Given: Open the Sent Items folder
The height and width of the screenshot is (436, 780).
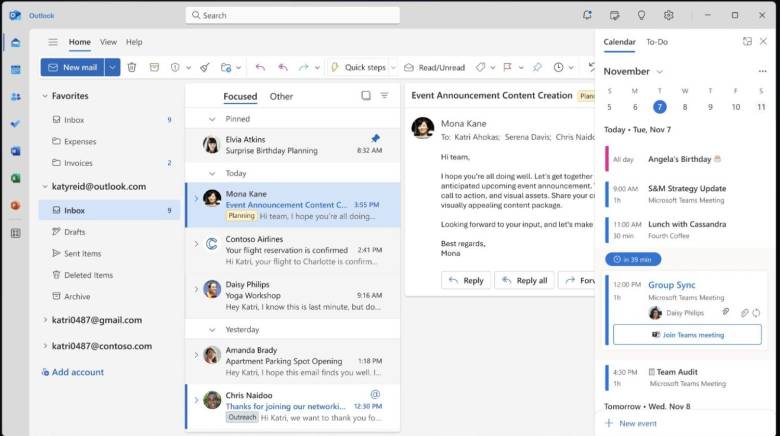Looking at the screenshot, I should point(109,253).
